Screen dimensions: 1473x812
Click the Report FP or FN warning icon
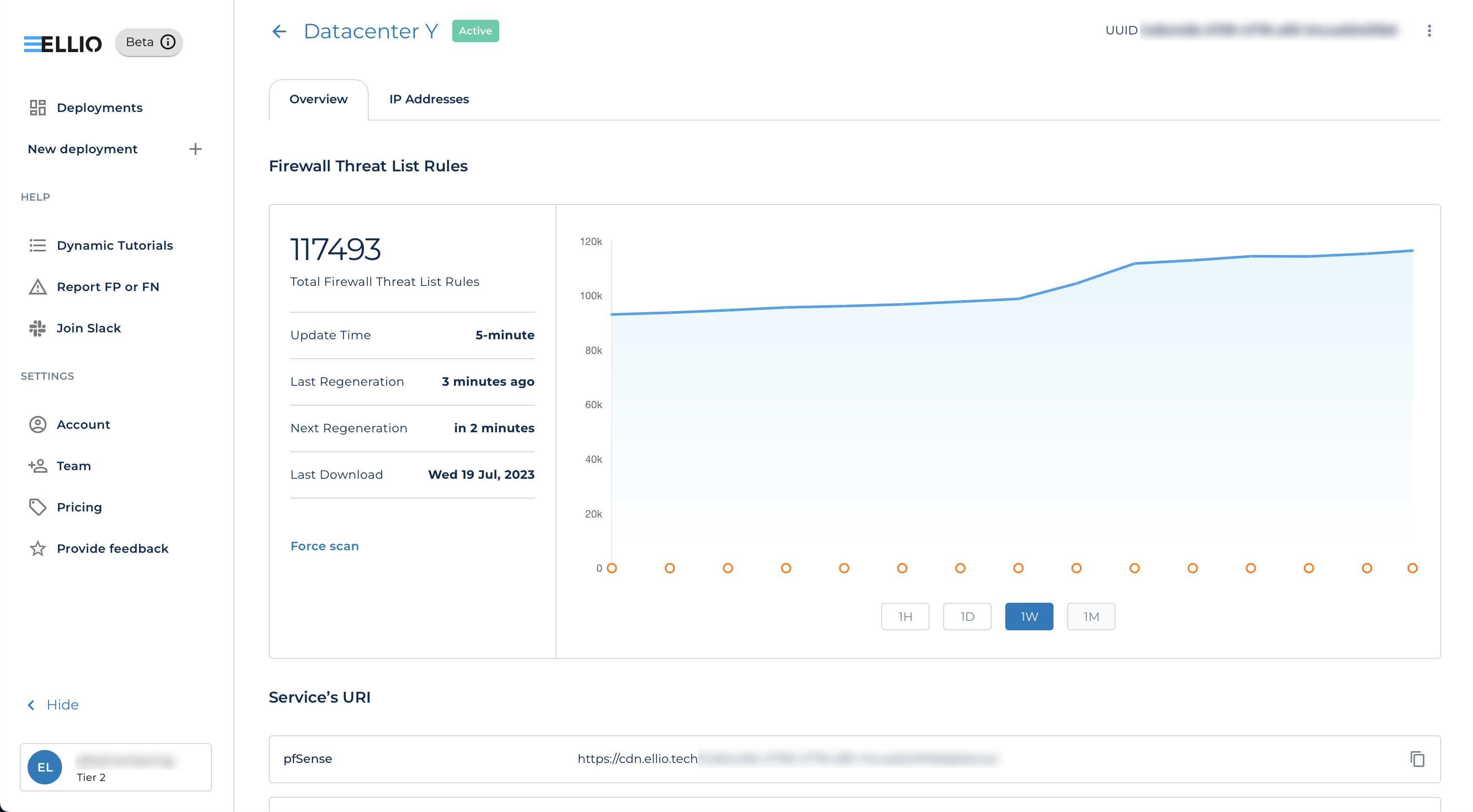(38, 287)
